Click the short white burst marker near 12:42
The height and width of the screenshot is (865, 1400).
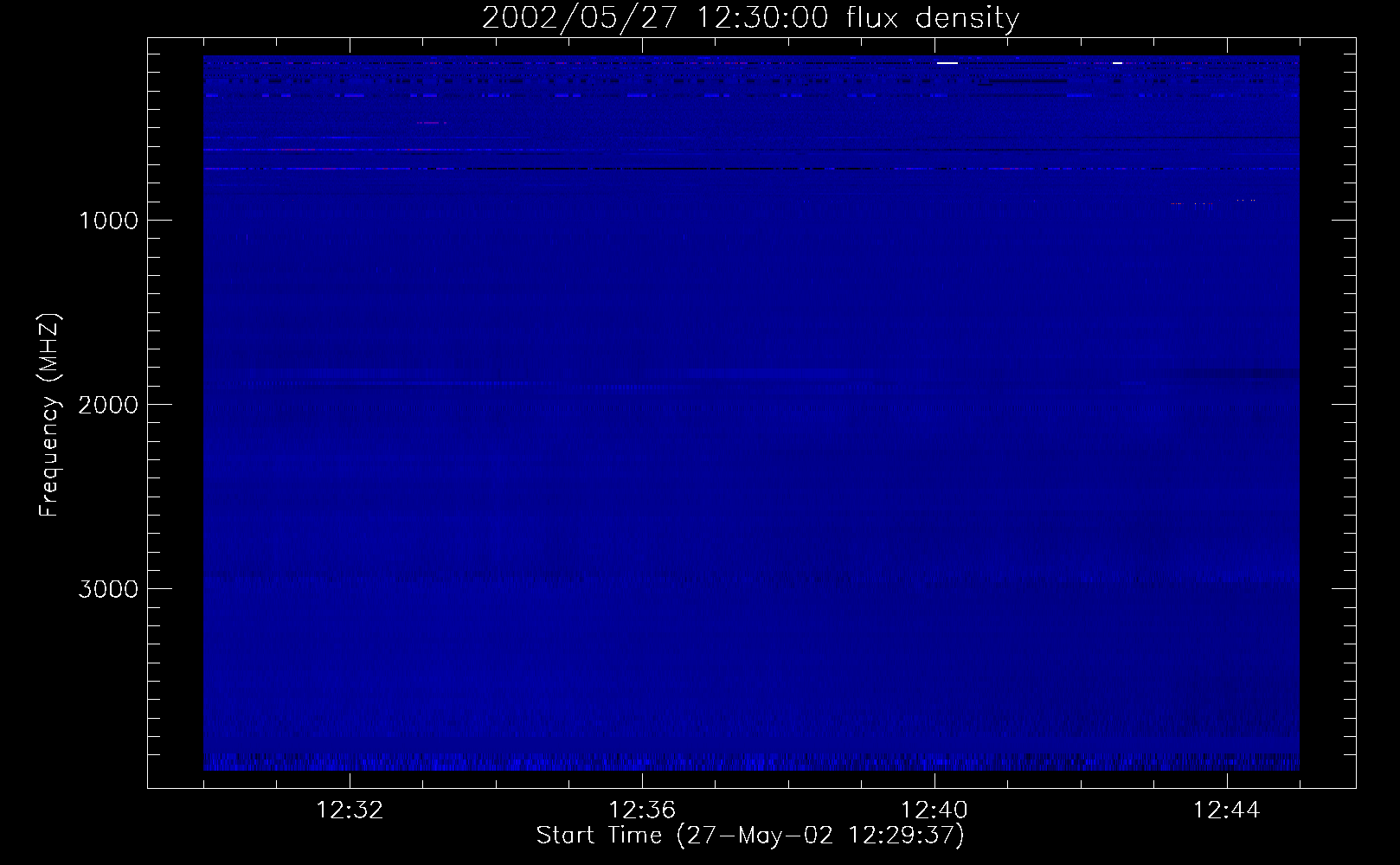tap(1117, 62)
